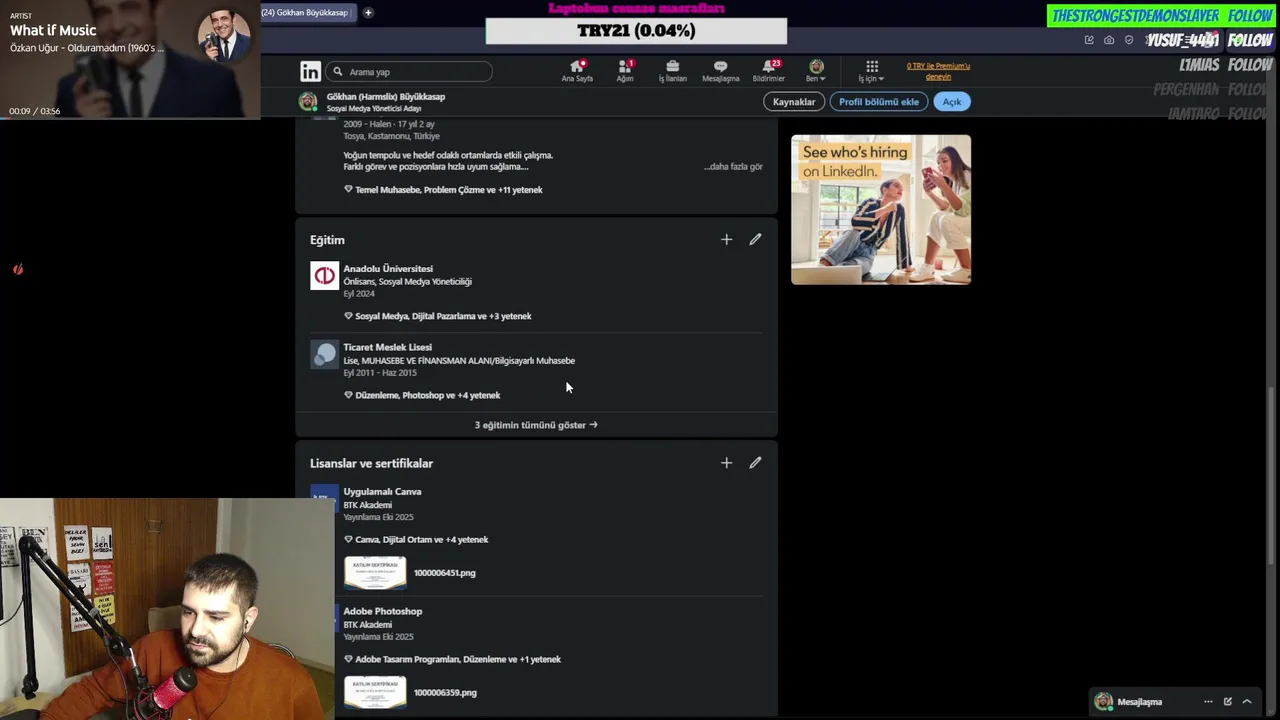
Task: Click the song progress bar
Action: [x=130, y=118]
